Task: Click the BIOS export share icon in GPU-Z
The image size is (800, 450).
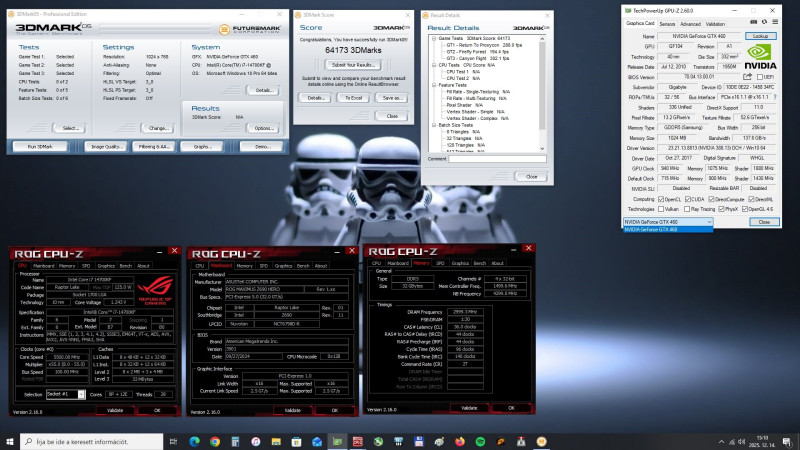Action: point(747,77)
